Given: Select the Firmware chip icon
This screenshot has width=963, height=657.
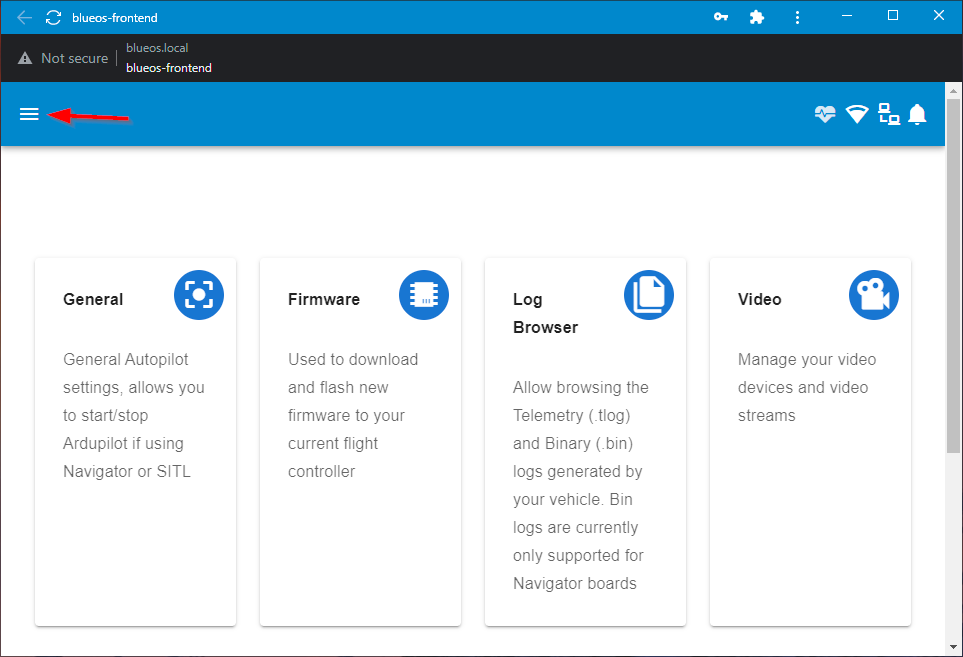Looking at the screenshot, I should click(423, 295).
